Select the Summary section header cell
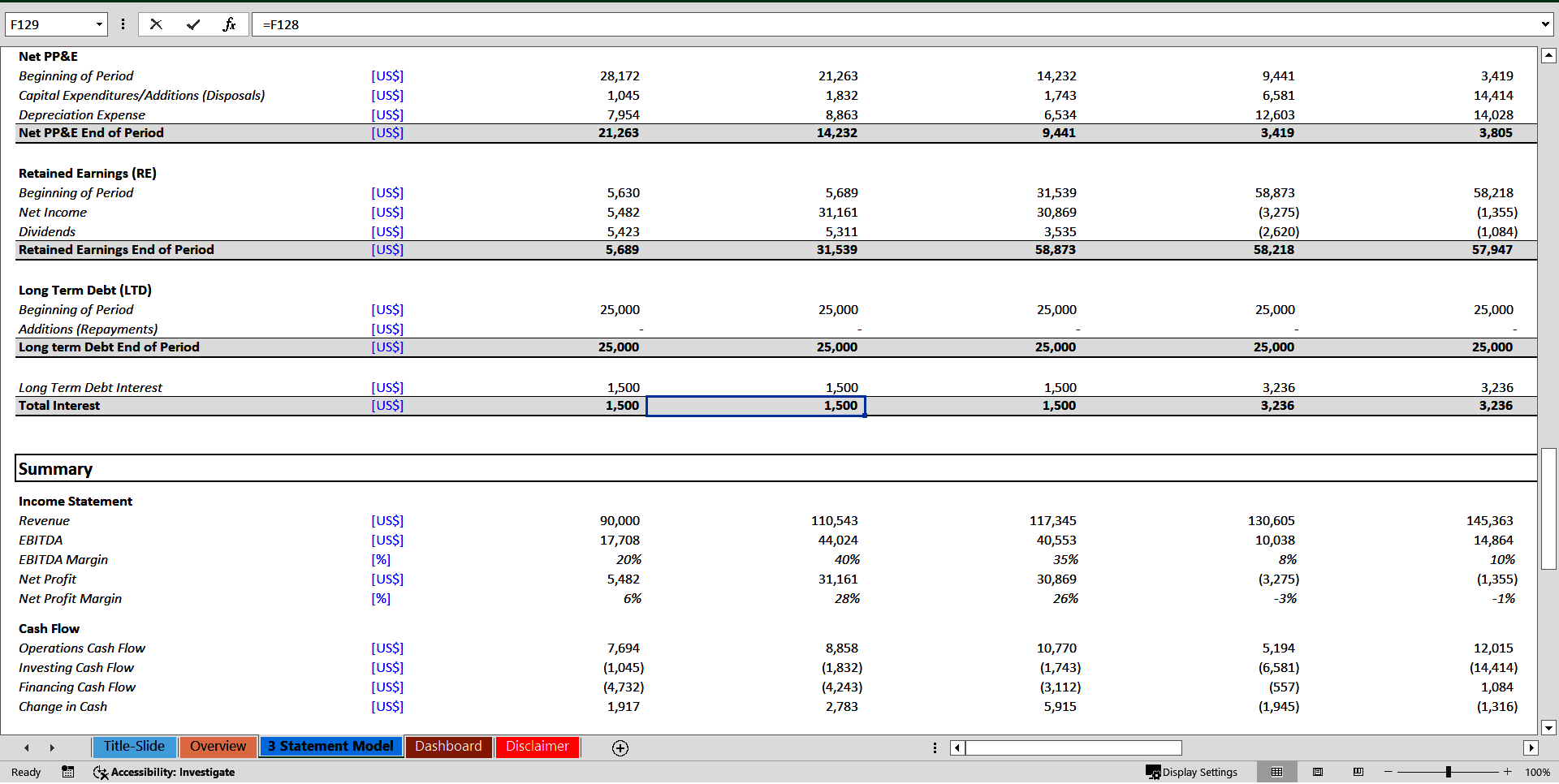This screenshot has height=784, width=1559. (775, 468)
